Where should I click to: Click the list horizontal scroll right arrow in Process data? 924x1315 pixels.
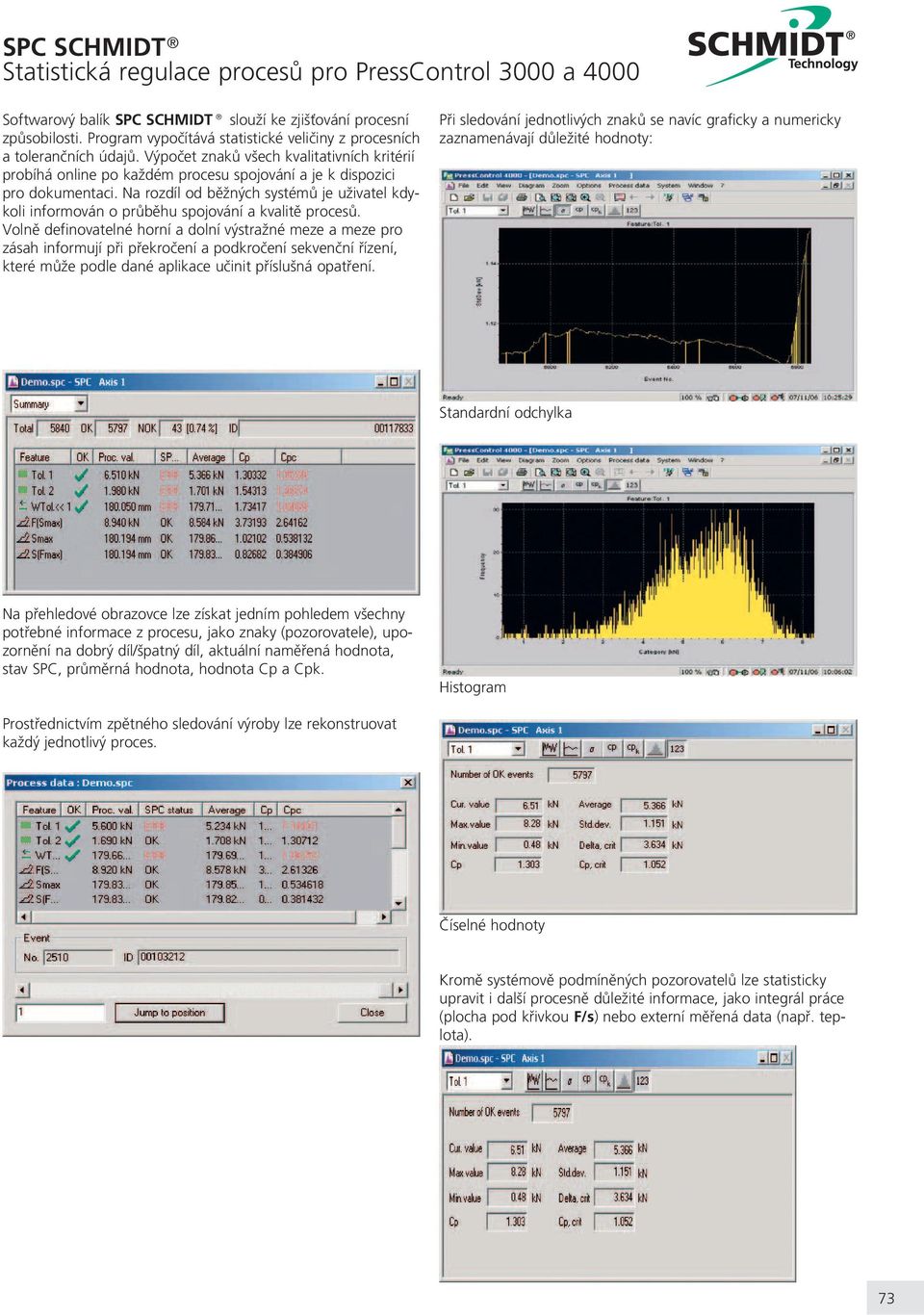pos(385,916)
